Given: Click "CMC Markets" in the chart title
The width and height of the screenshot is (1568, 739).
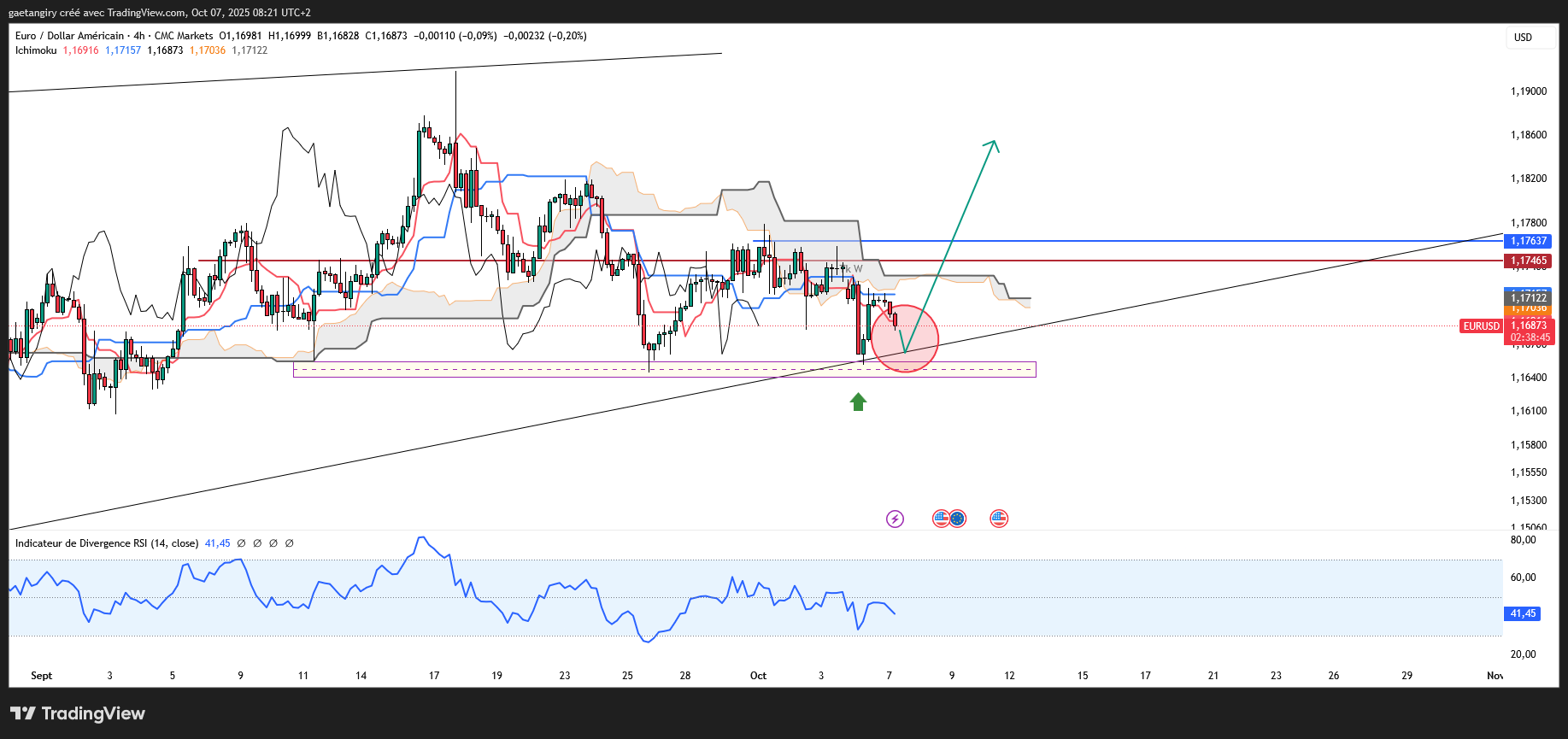Looking at the screenshot, I should (x=184, y=36).
